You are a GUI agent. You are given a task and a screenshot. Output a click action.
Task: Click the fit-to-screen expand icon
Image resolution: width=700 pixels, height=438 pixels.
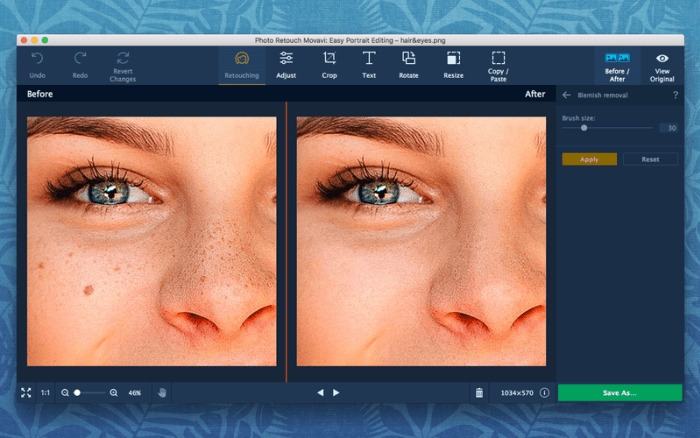coord(26,393)
